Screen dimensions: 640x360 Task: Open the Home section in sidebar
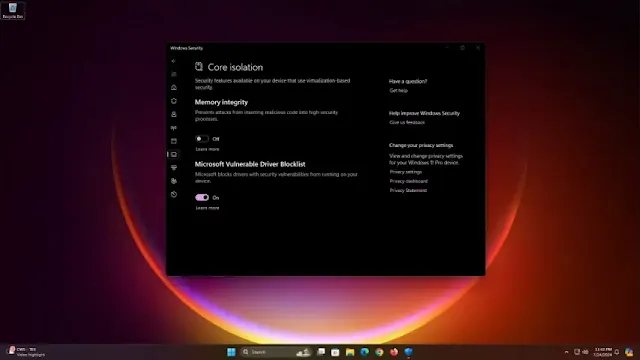(x=173, y=87)
